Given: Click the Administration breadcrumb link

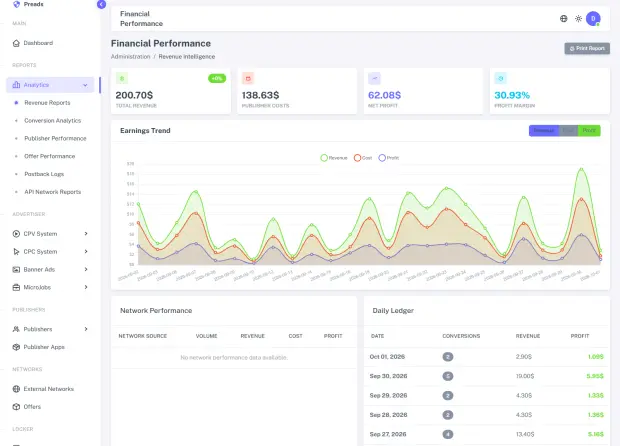Looking at the screenshot, I should [x=130, y=57].
